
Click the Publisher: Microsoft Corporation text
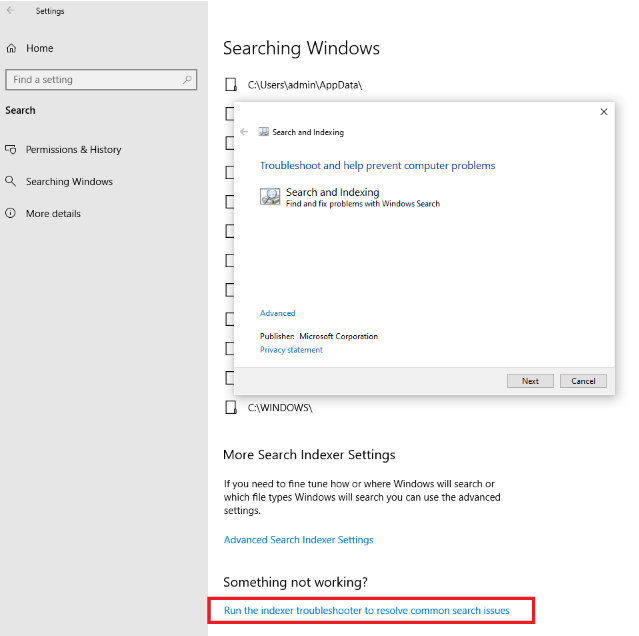click(319, 336)
